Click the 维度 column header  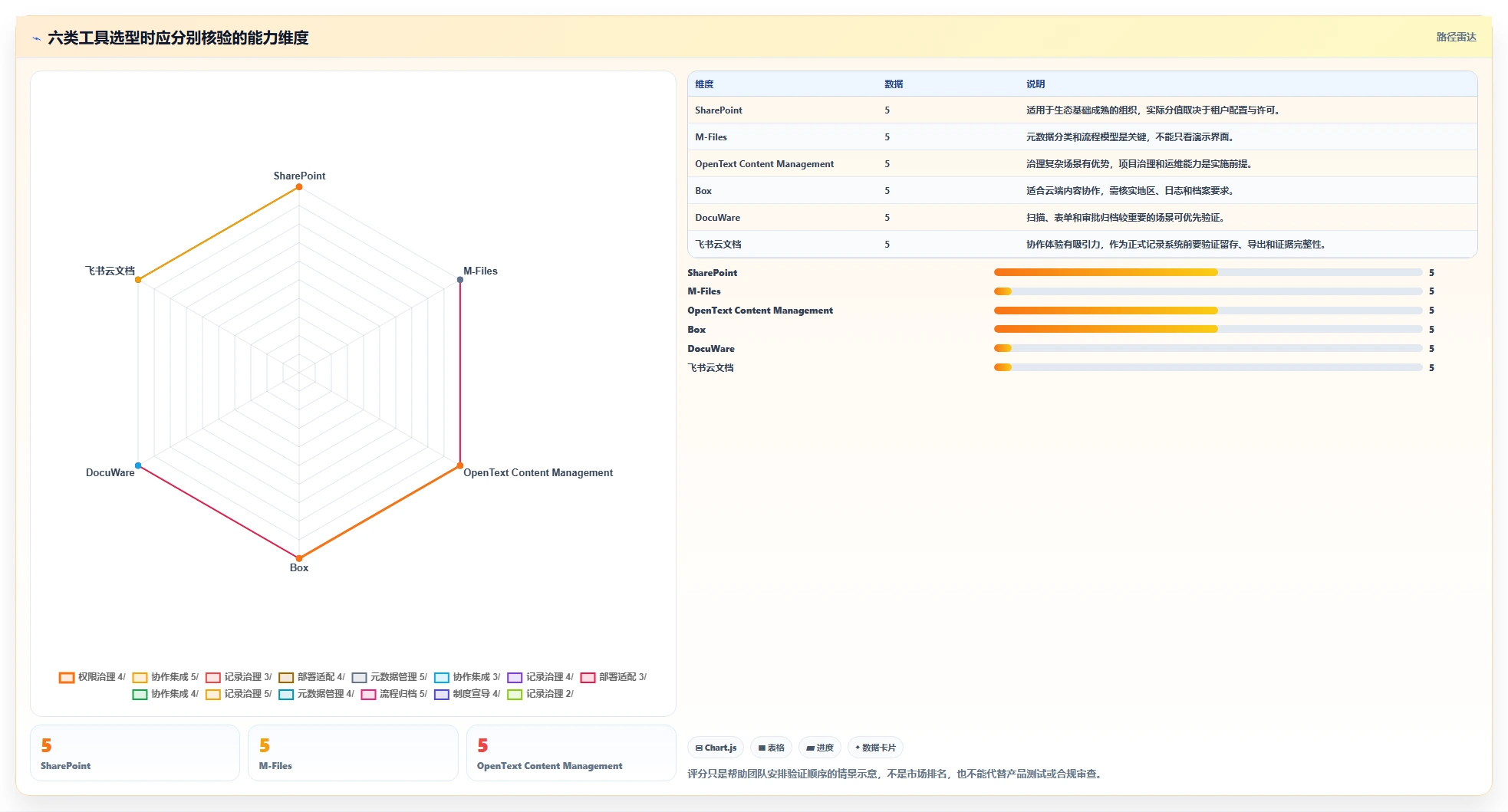click(x=704, y=84)
